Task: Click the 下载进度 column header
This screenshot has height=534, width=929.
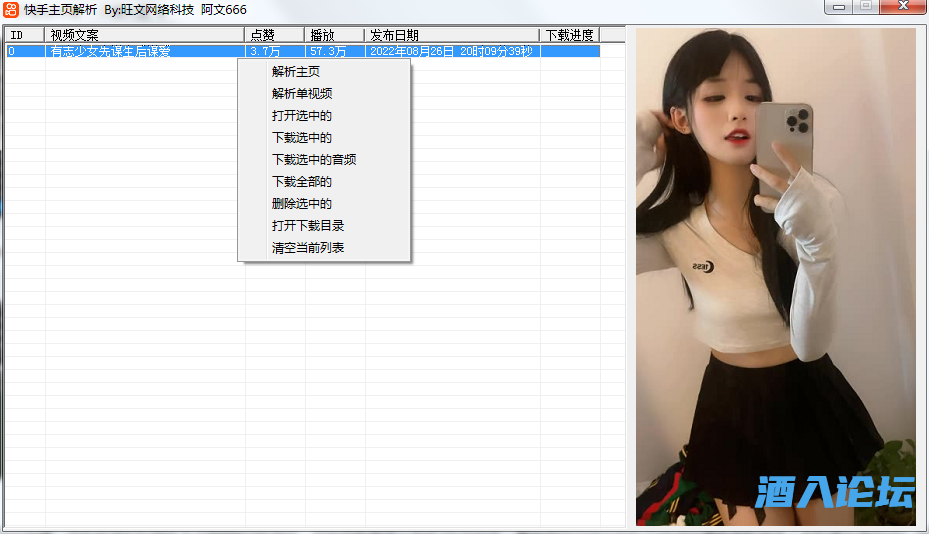Action: 569,35
